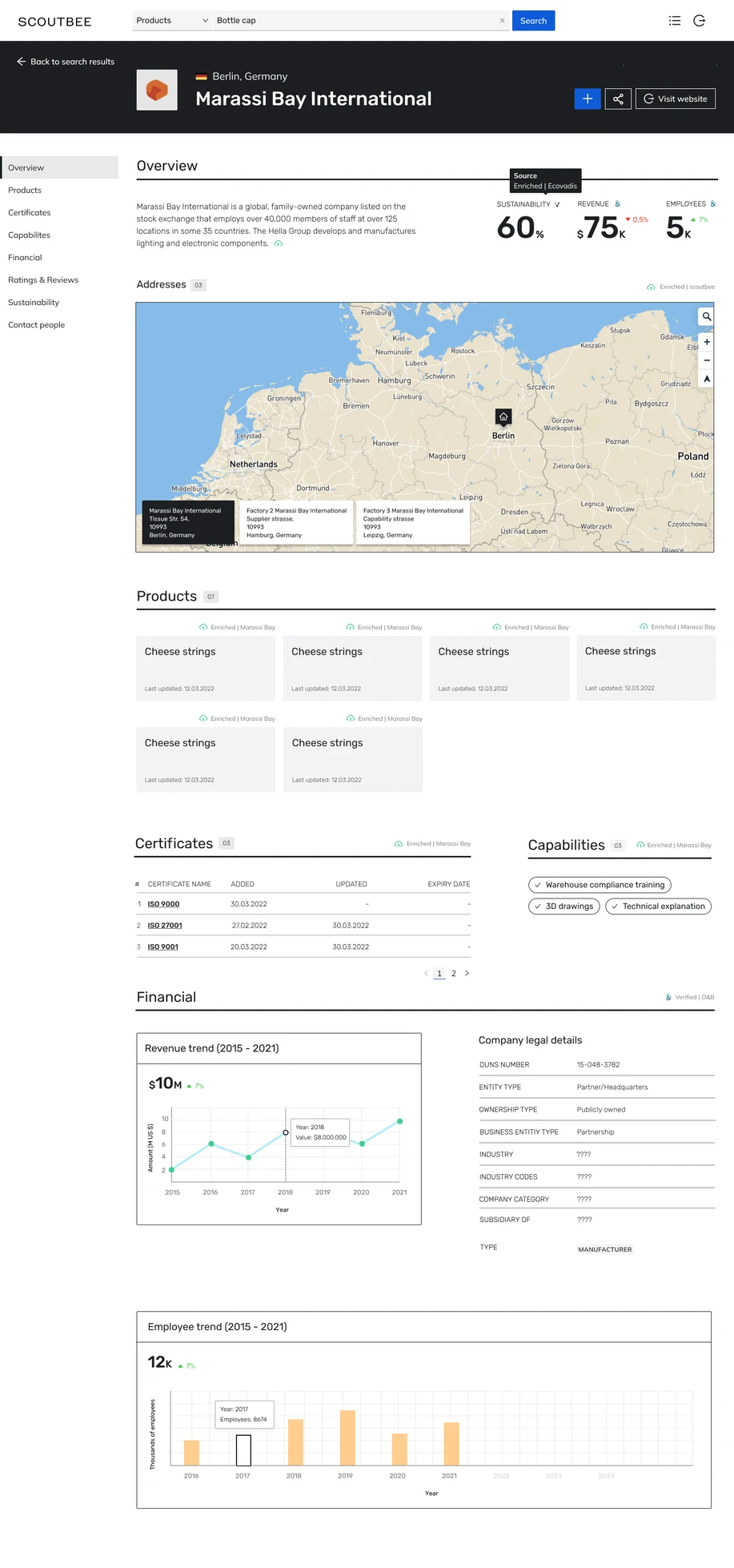
Task: Click the home marker on Berlin
Action: [503, 417]
